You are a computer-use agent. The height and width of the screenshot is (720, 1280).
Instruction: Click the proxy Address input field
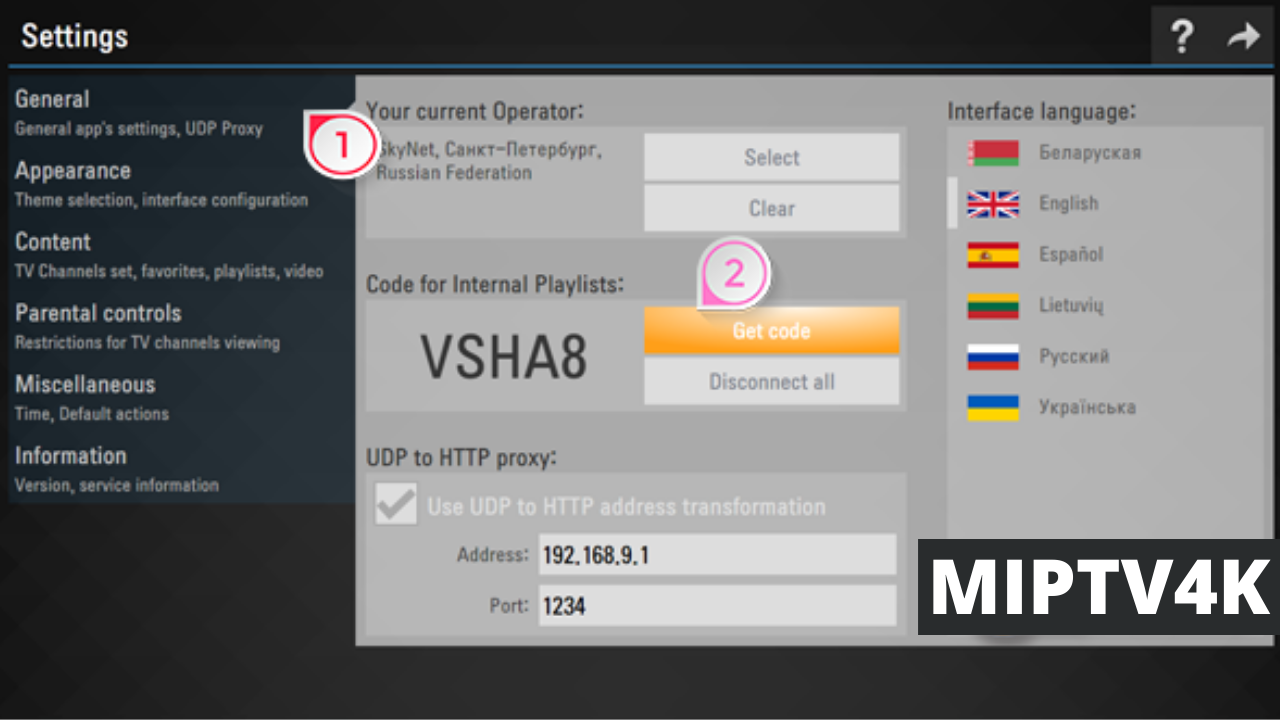point(717,555)
